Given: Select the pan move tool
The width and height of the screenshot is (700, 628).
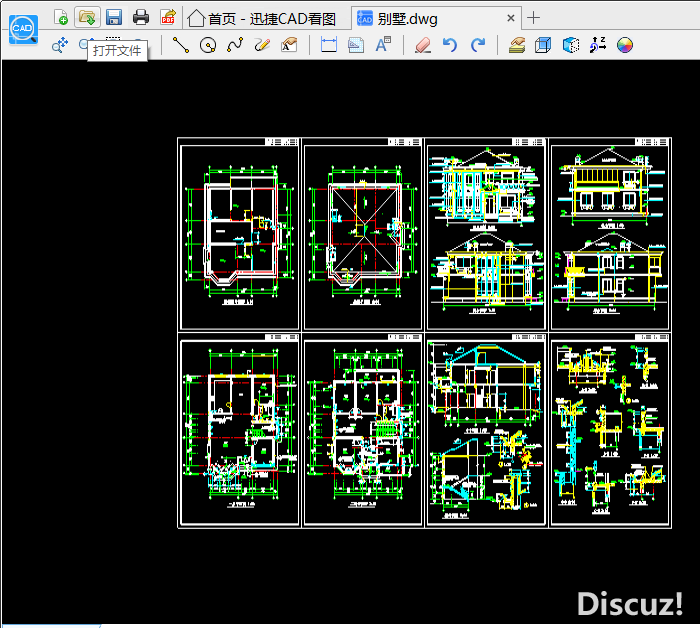Looking at the screenshot, I should [59, 45].
